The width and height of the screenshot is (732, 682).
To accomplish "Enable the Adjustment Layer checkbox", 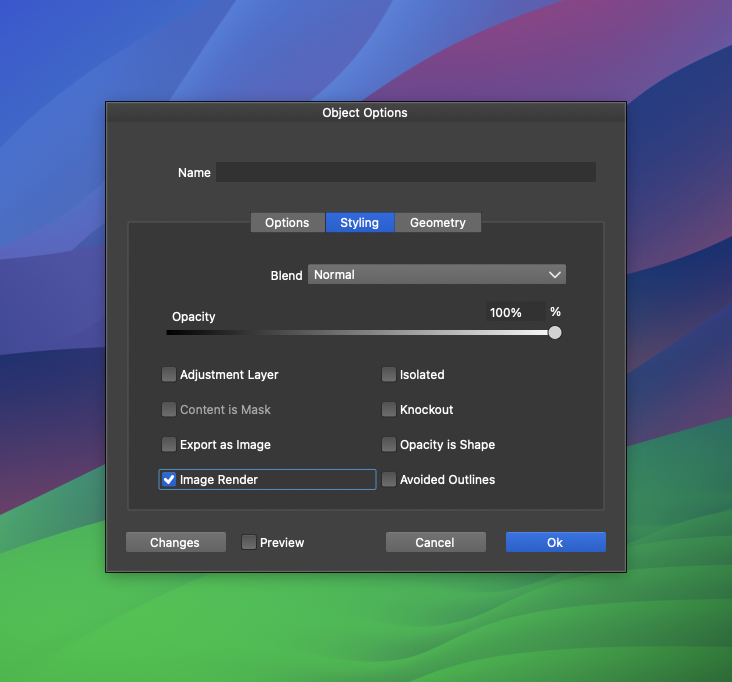I will (x=169, y=375).
